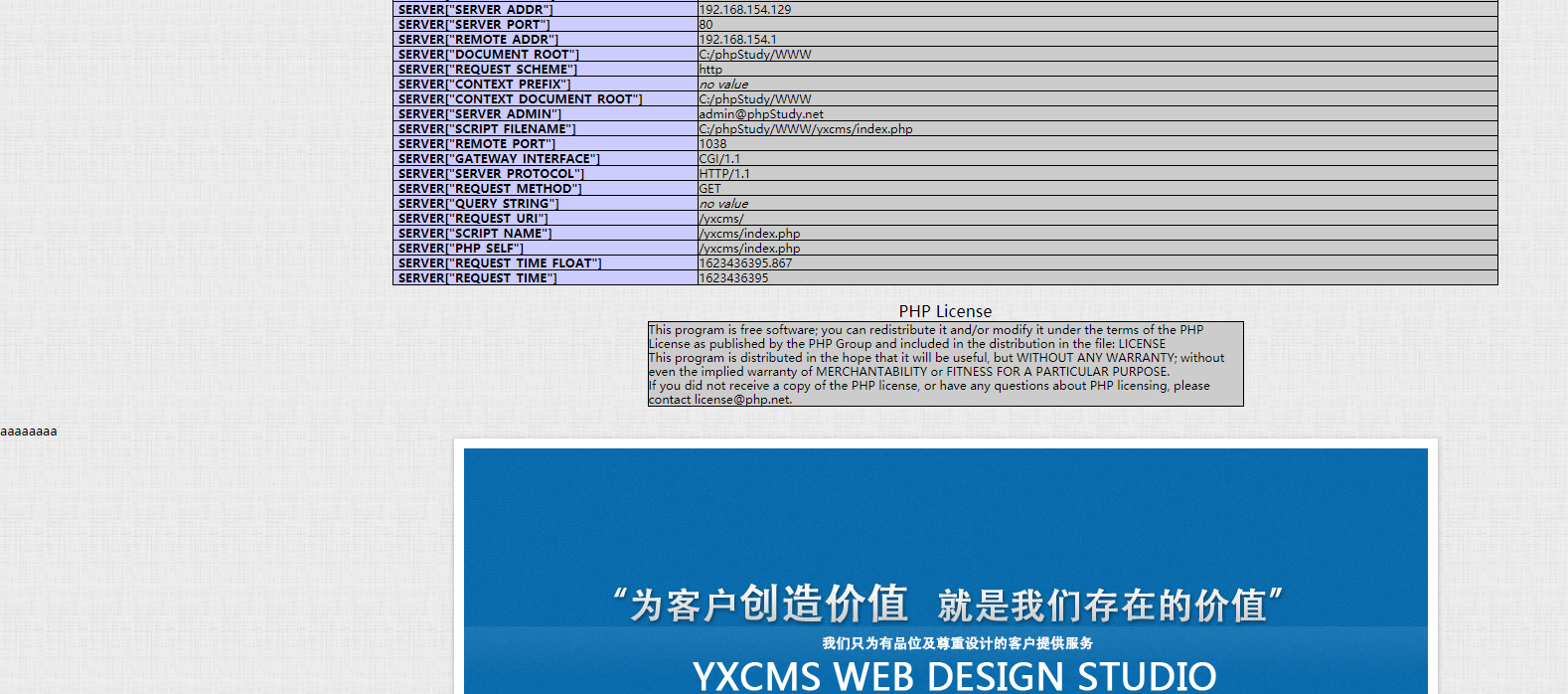This screenshot has height=694, width=1568.
Task: Select the /yxcms/ URI value
Action: coord(721,218)
